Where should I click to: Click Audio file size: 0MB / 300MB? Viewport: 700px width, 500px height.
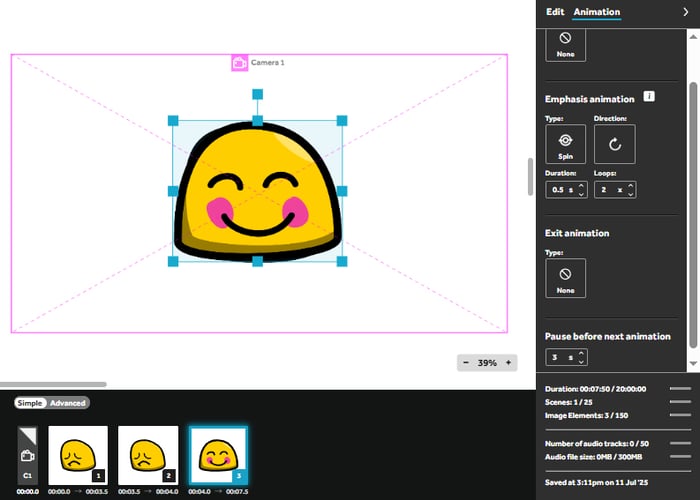(x=593, y=457)
